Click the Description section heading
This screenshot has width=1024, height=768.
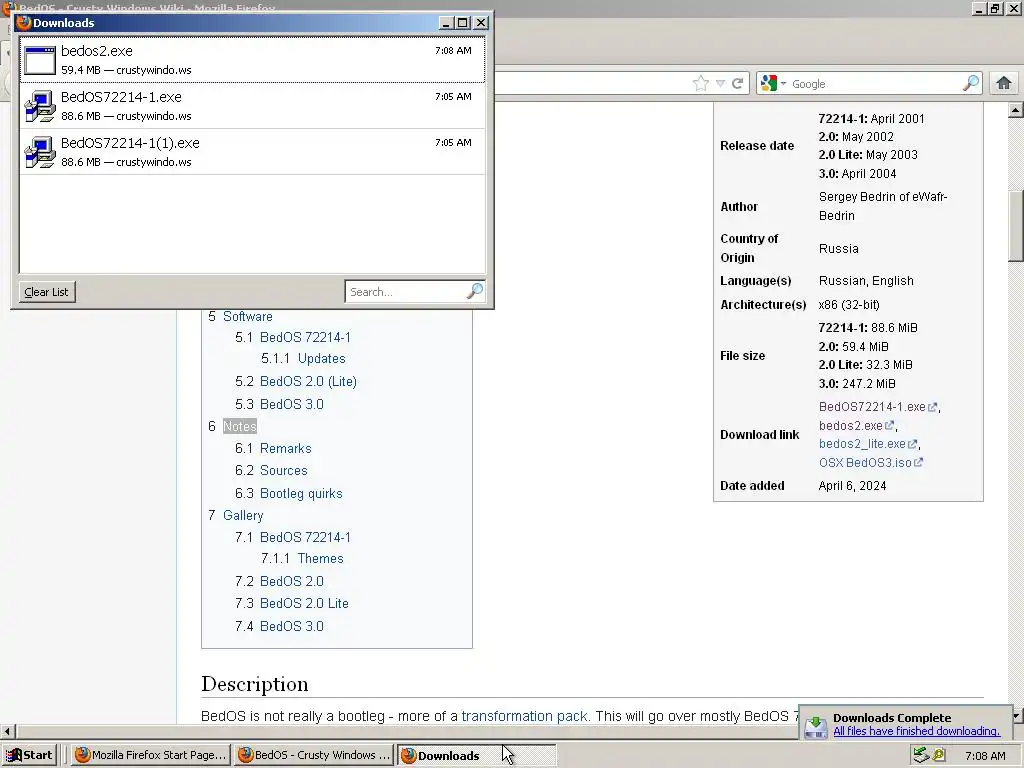[255, 684]
